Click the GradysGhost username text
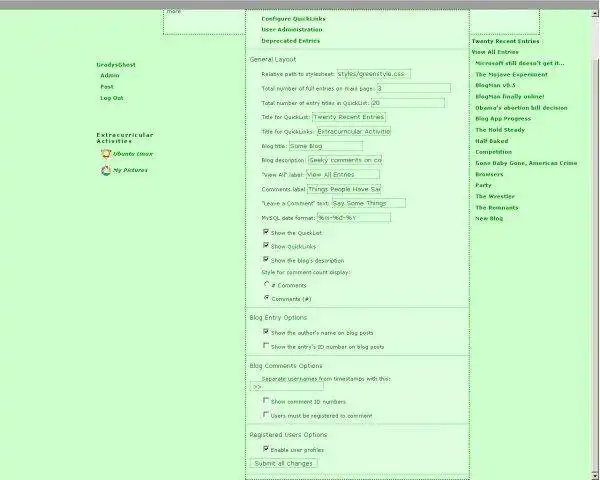This screenshot has width=600, height=480. coord(116,65)
